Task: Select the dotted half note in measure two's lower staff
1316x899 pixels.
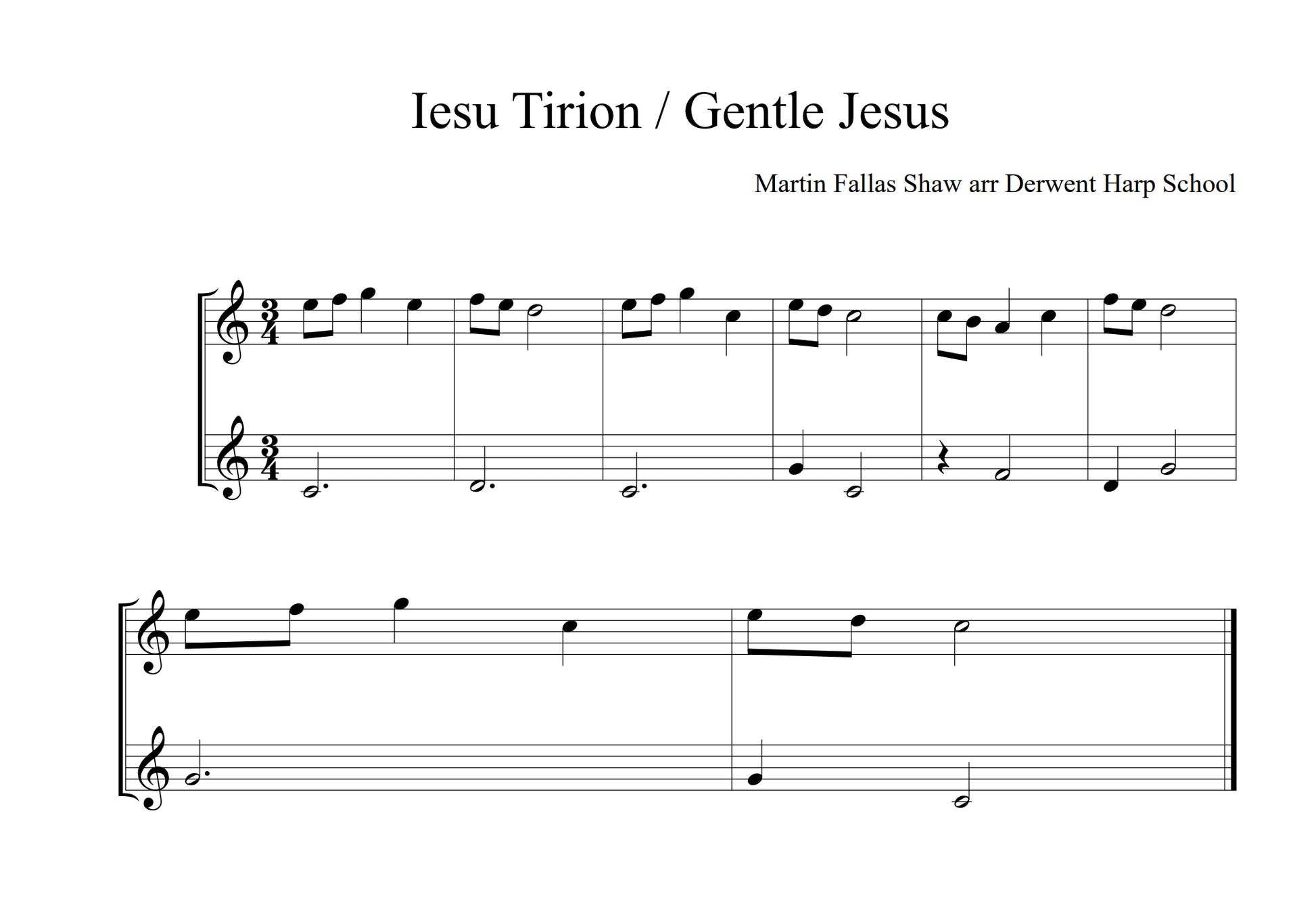Action: (x=477, y=486)
